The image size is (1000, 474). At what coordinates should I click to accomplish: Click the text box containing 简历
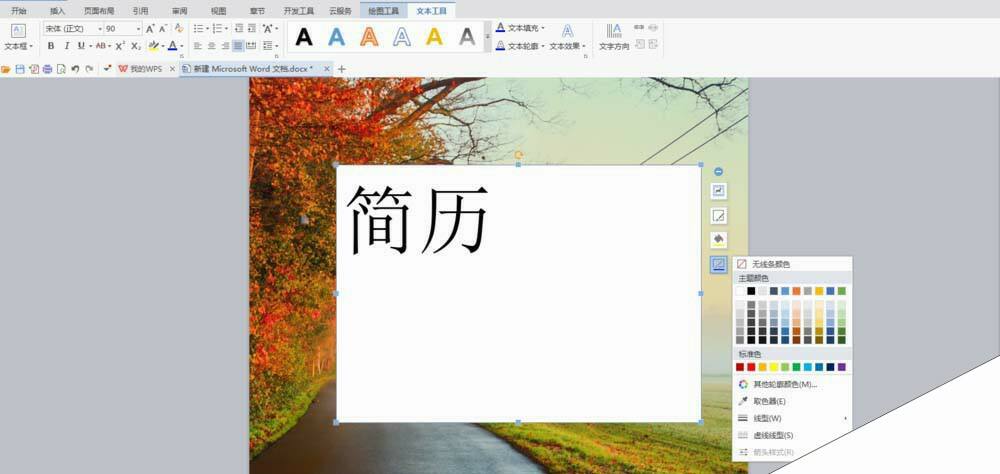click(x=518, y=293)
